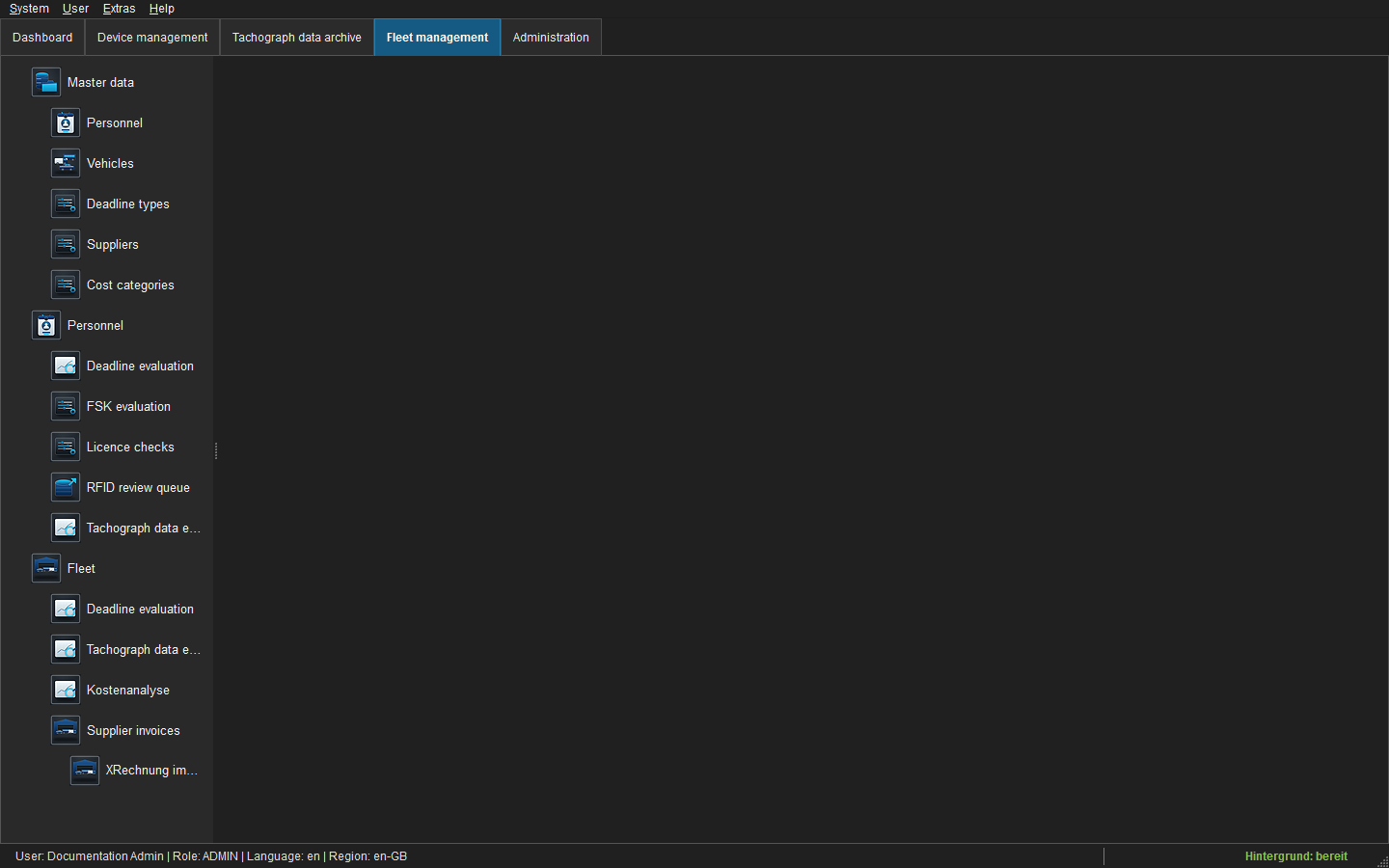The width and height of the screenshot is (1389, 868).
Task: Click the window resize grip in corner
Action: point(1381,861)
